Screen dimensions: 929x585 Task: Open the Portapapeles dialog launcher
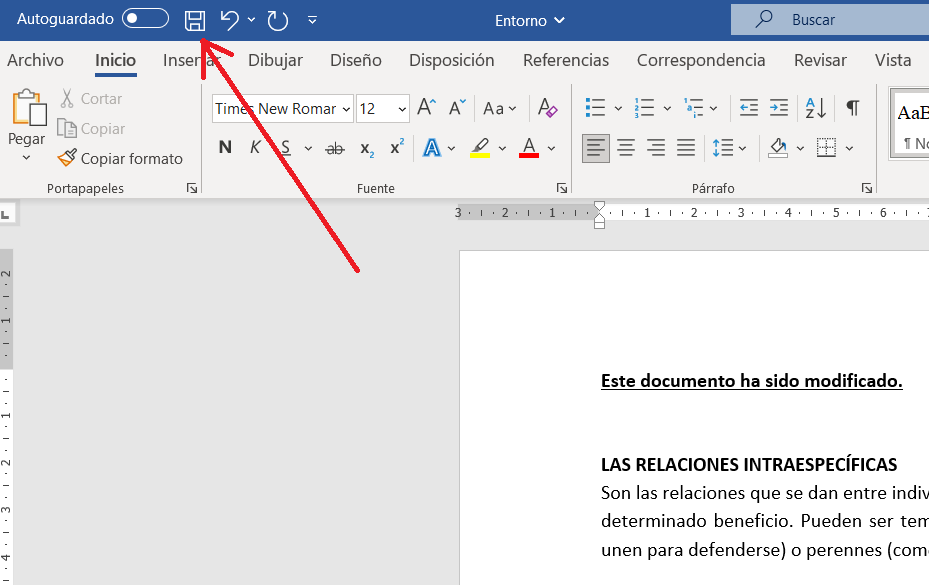192,188
